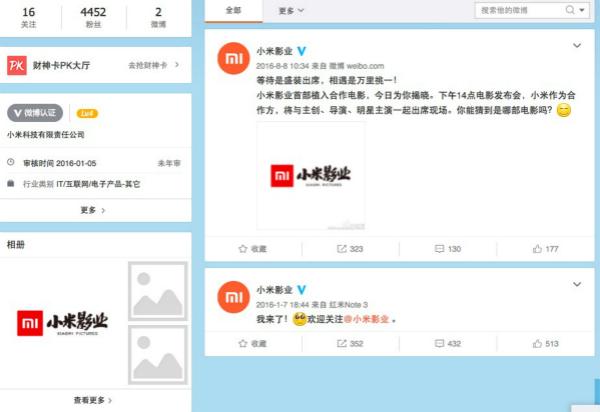Click the red PK icon
This screenshot has width=600, height=412.
click(x=17, y=65)
